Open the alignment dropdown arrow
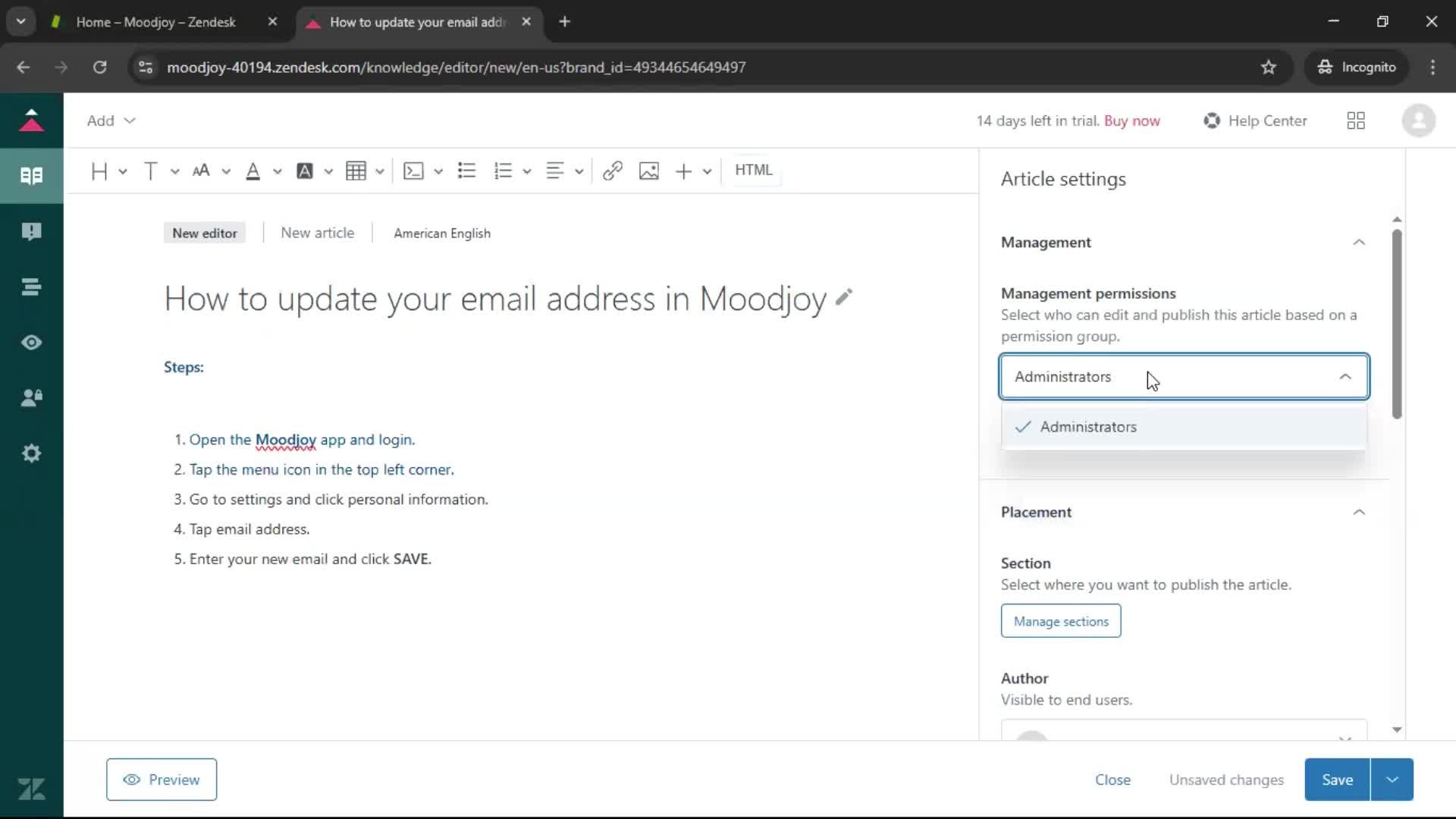The width and height of the screenshot is (1456, 819). [x=579, y=172]
